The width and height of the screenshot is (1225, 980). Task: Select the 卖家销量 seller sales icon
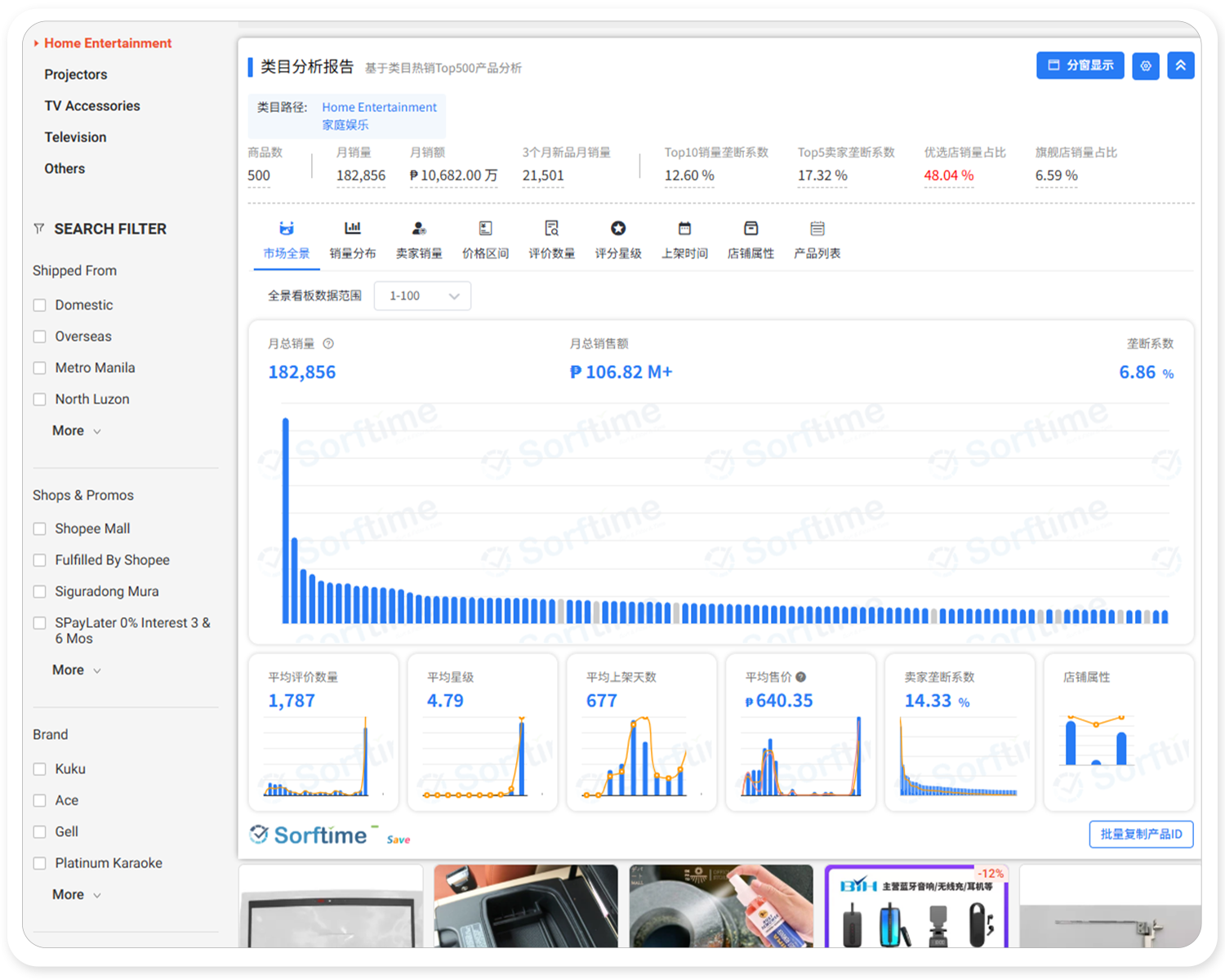coord(419,229)
